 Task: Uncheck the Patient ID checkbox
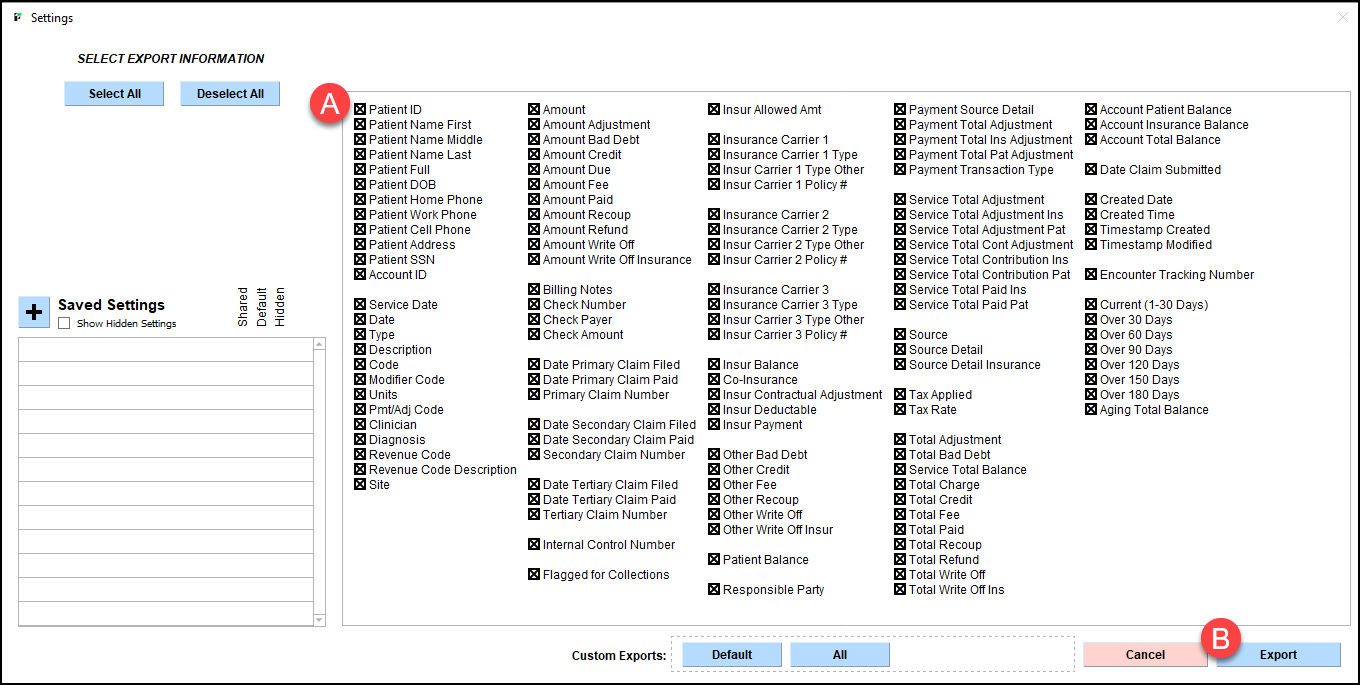360,110
